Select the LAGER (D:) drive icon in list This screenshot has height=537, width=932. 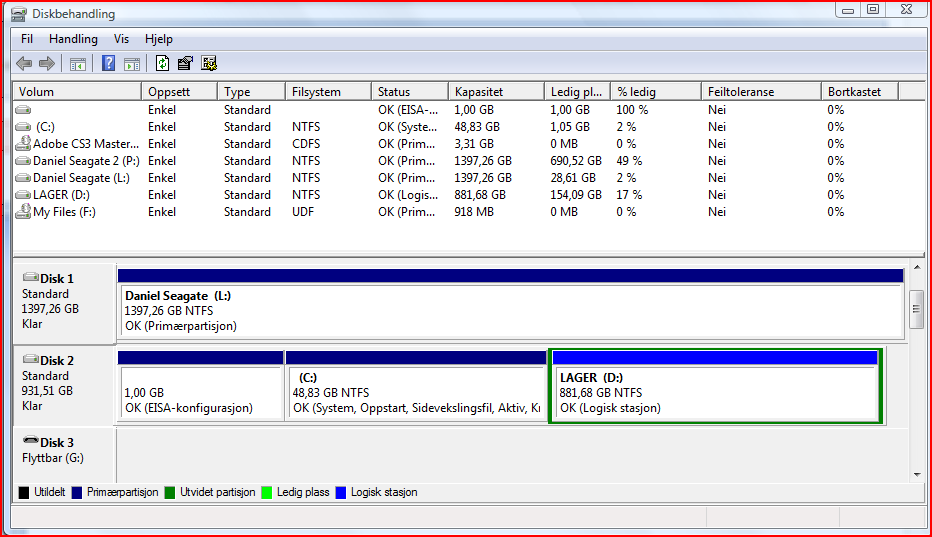(23, 194)
